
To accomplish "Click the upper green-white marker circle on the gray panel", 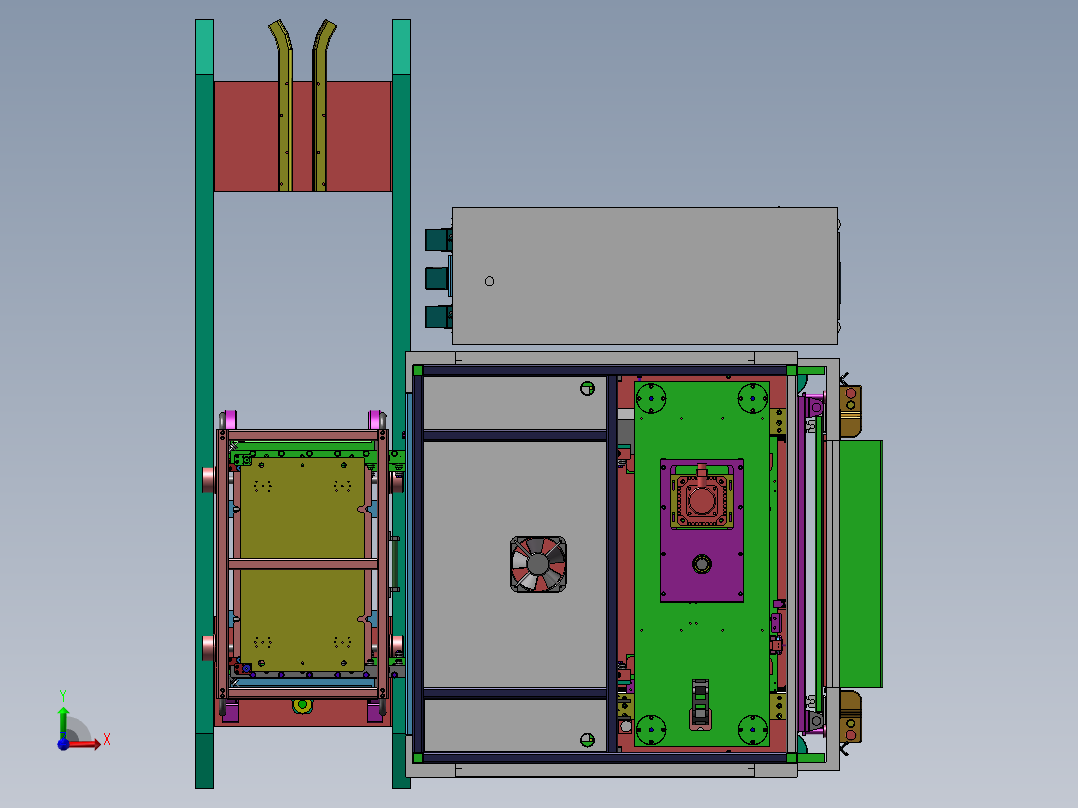I will point(587,389).
